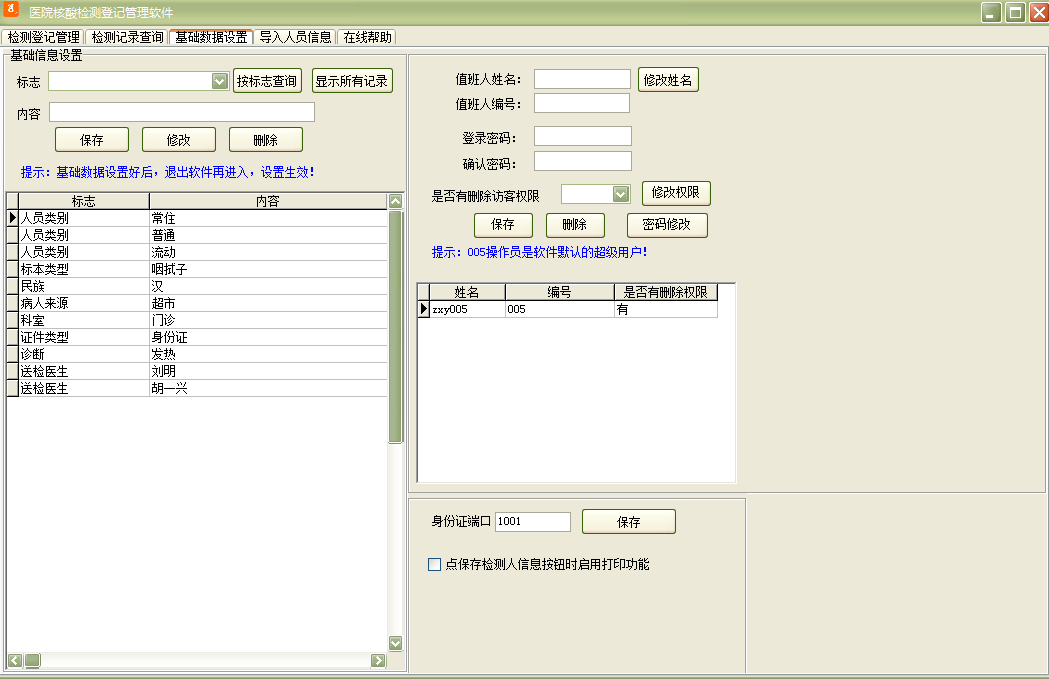Click the scroll up arrow of data table
This screenshot has width=1049, height=679.
[395, 201]
